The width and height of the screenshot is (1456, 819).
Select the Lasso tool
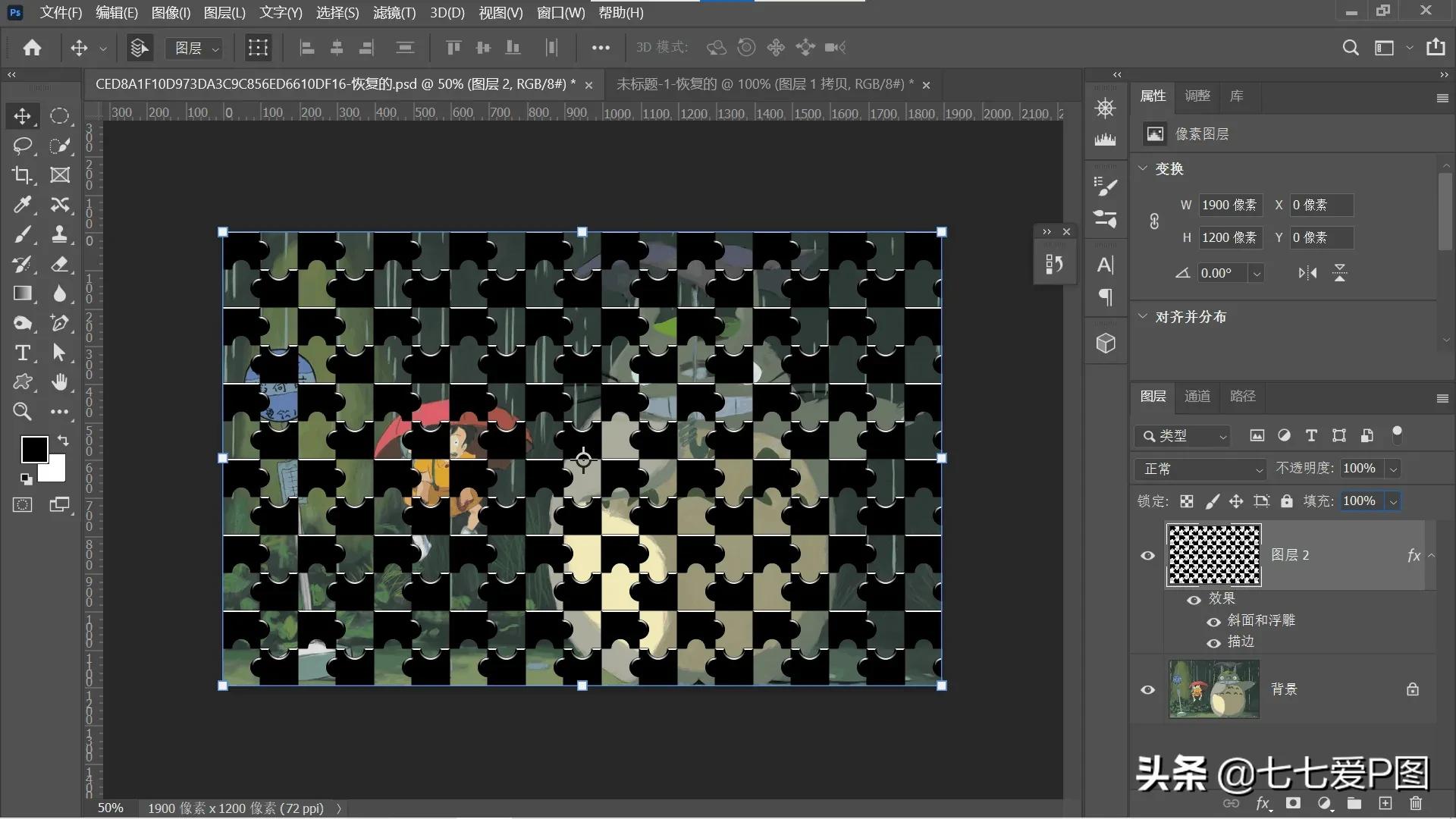[22, 146]
